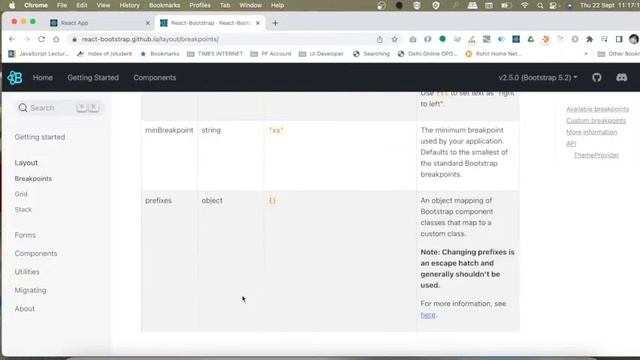The image size is (640, 360).
Task: Click the search magnifier icon in sidebar
Action: coord(23,108)
